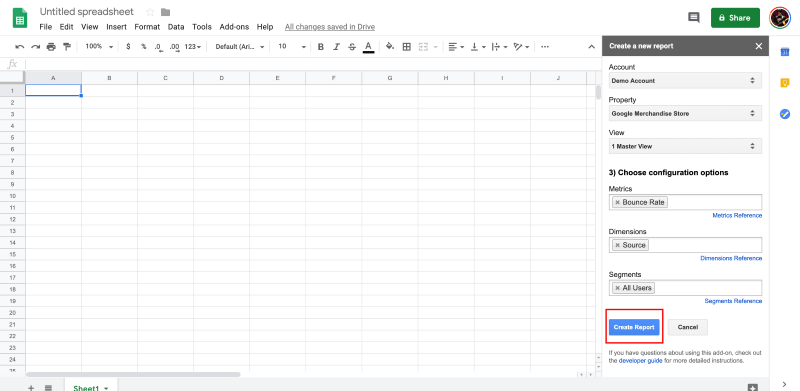This screenshot has height=391, width=800.
Task: Select the paint format roller icon
Action: point(67,46)
